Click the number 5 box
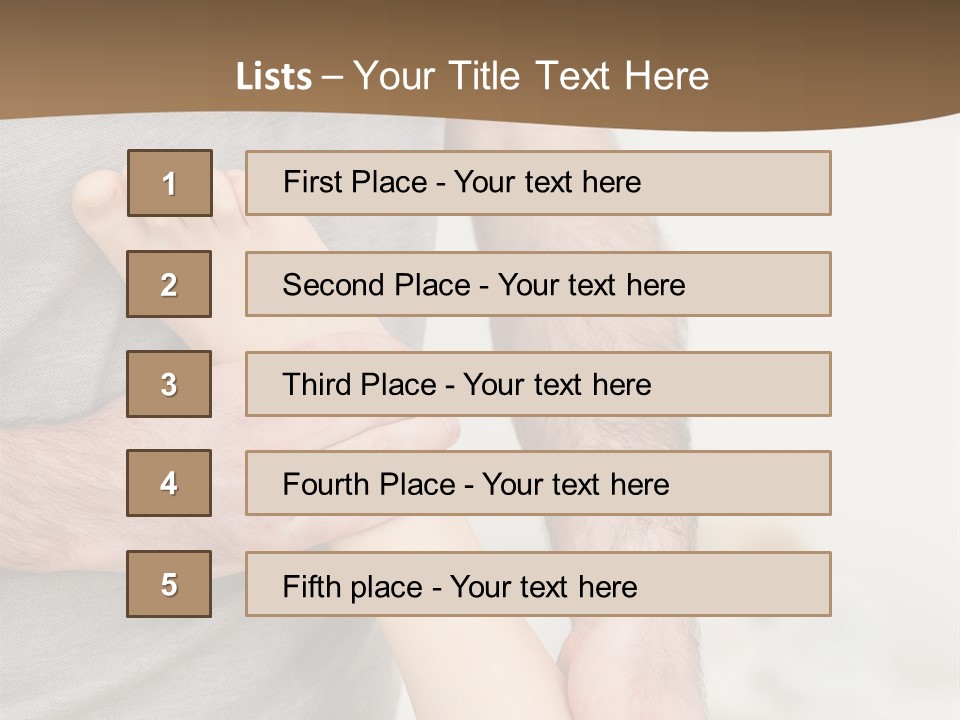 pos(169,584)
